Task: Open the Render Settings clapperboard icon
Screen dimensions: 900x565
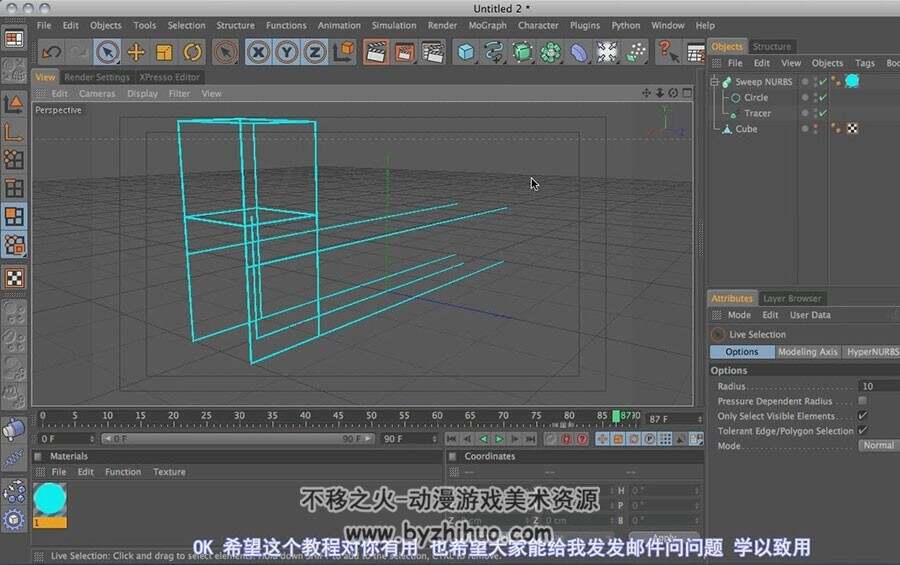Action: click(x=433, y=52)
